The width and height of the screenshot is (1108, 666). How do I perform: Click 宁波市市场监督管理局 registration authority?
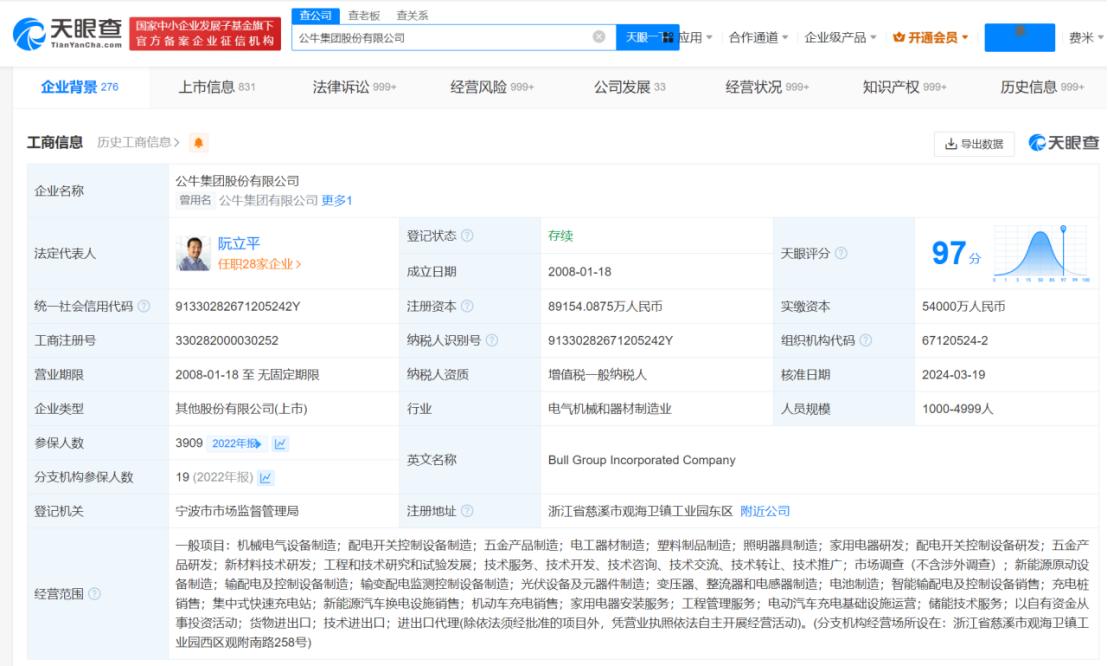tap(237, 510)
